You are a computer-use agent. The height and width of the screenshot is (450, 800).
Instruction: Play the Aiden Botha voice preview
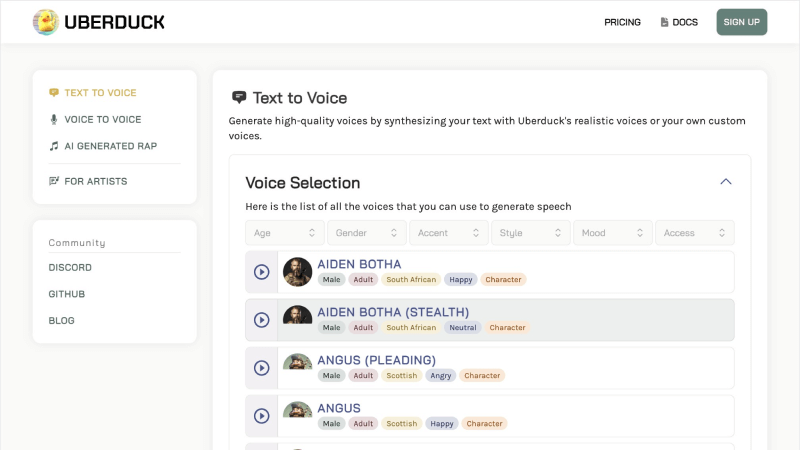262,272
